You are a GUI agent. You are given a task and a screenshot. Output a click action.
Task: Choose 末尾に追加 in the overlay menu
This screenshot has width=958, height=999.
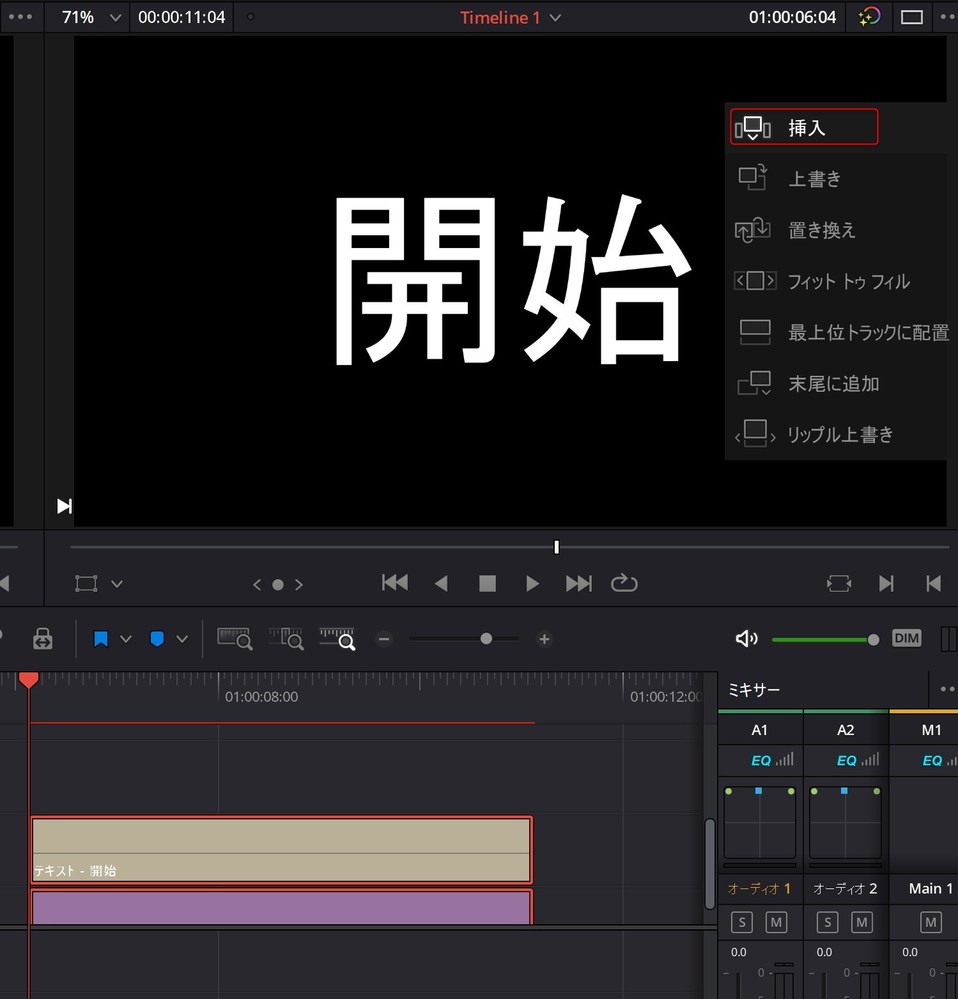click(x=832, y=383)
